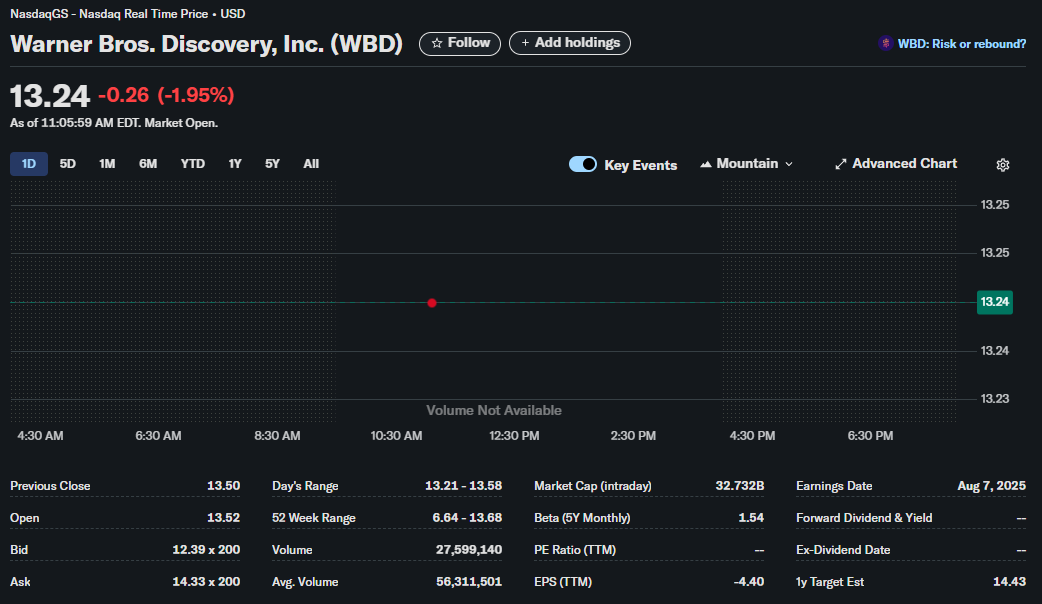1042x604 pixels.
Task: Click the large 13.24 price quote
Action: 50,96
